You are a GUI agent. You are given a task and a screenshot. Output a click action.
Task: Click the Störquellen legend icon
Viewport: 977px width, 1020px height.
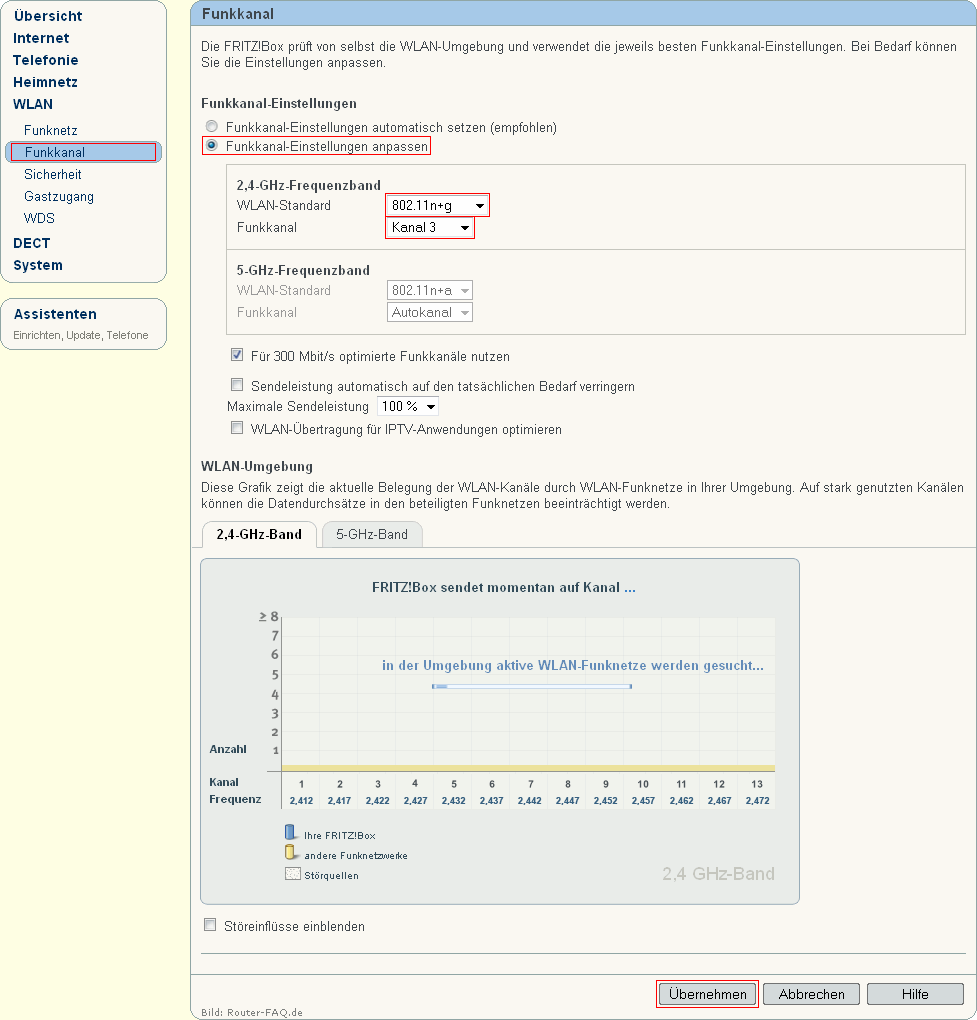(292, 874)
